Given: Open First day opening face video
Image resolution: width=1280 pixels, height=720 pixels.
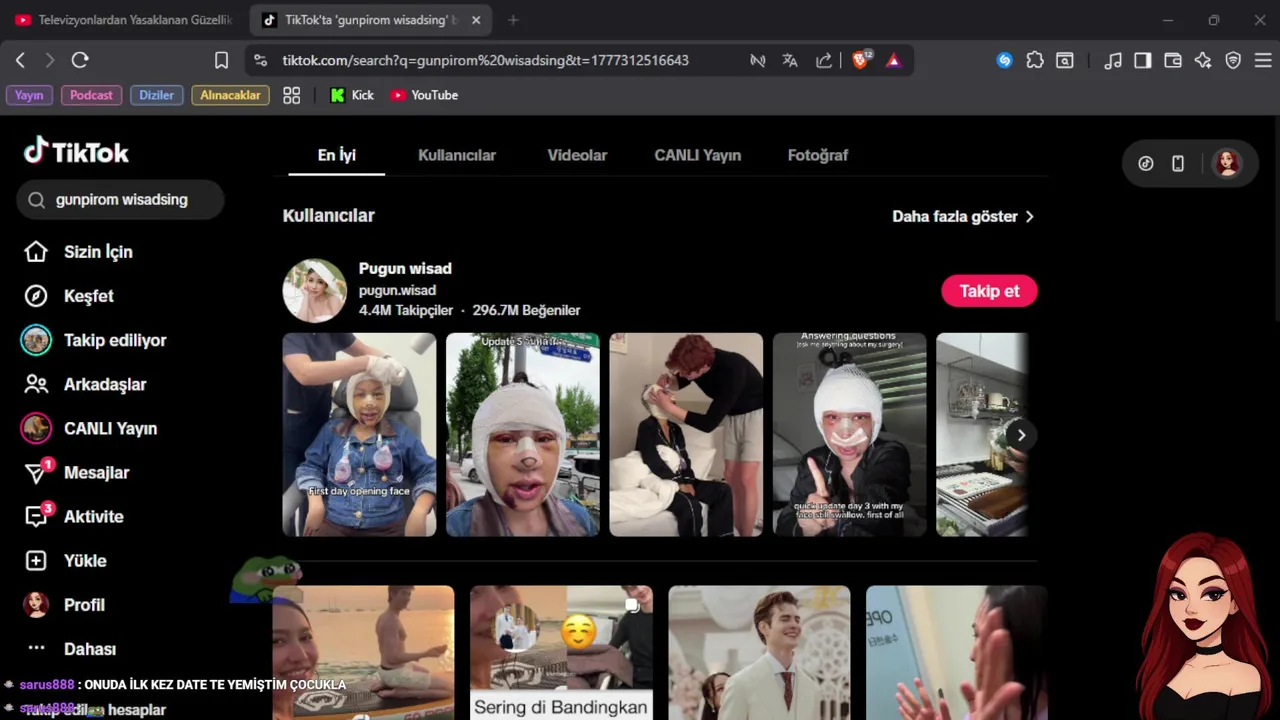Looking at the screenshot, I should 359,435.
